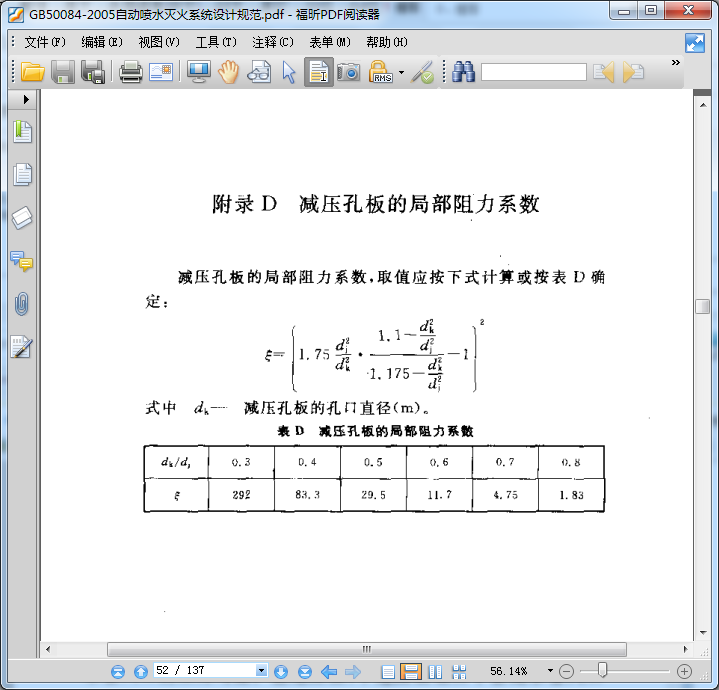Screen dimensions: 719x690
Task: Click the zoom slider handle
Action: pyautogui.click(x=603, y=671)
